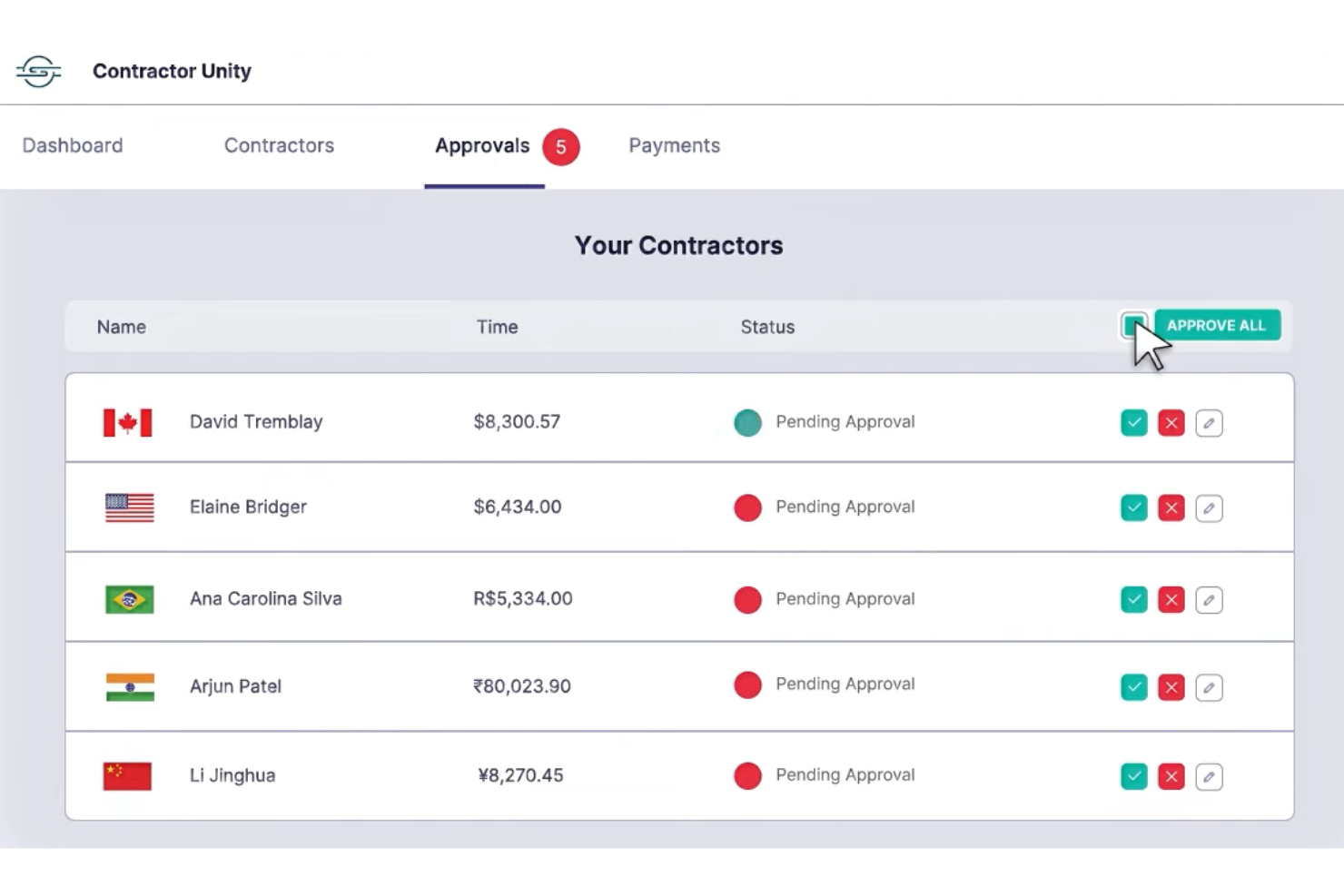Screen dimensions: 1344x896
Task: Switch to the Contractors tab
Action: coord(279,145)
